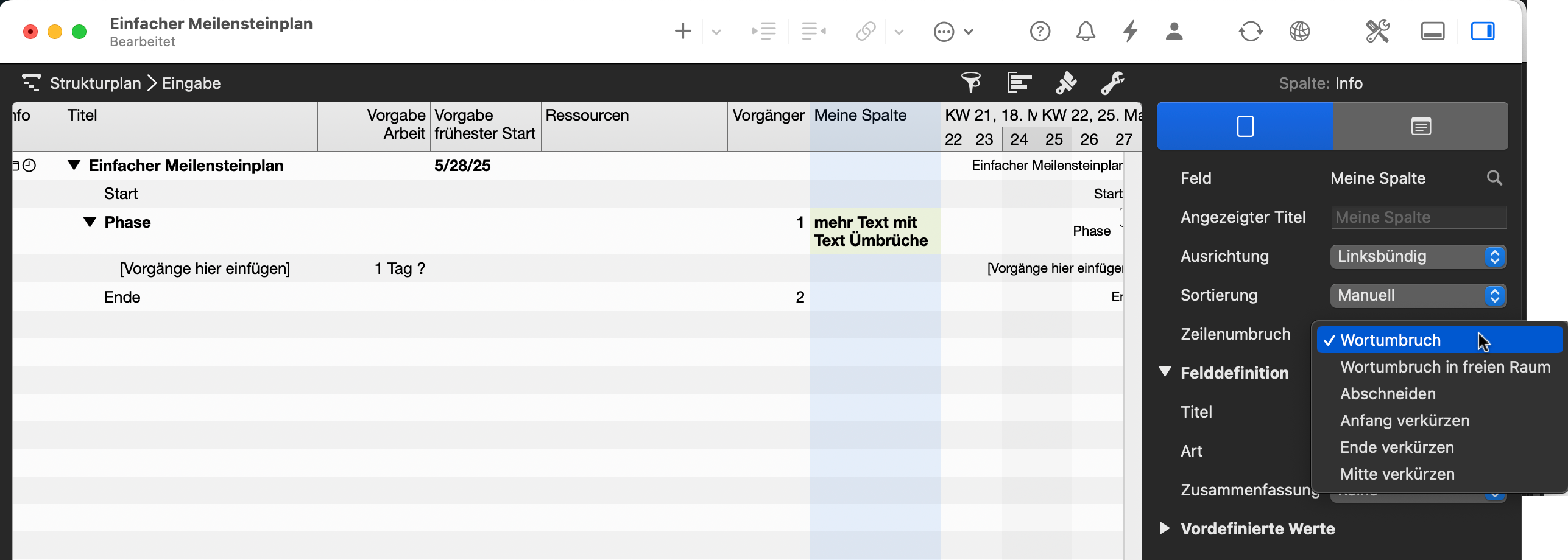
Task: Click the clock info icon in first row
Action: click(29, 165)
